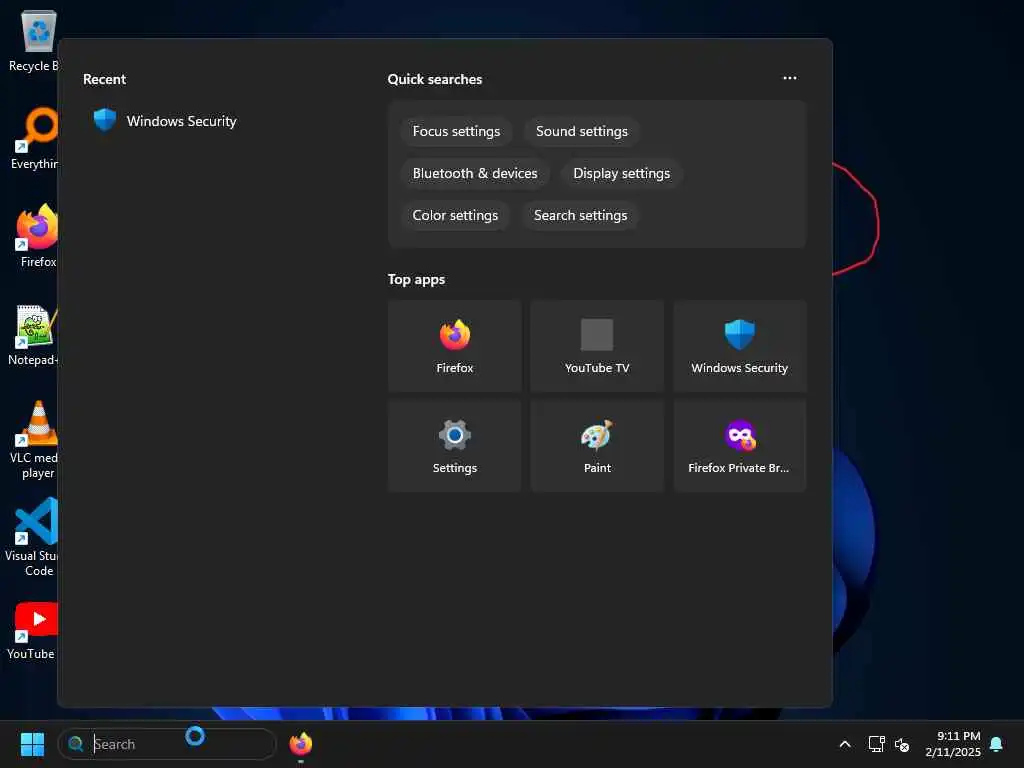Click the muted volume tray icon
Image resolution: width=1024 pixels, height=768 pixels.
[902, 744]
